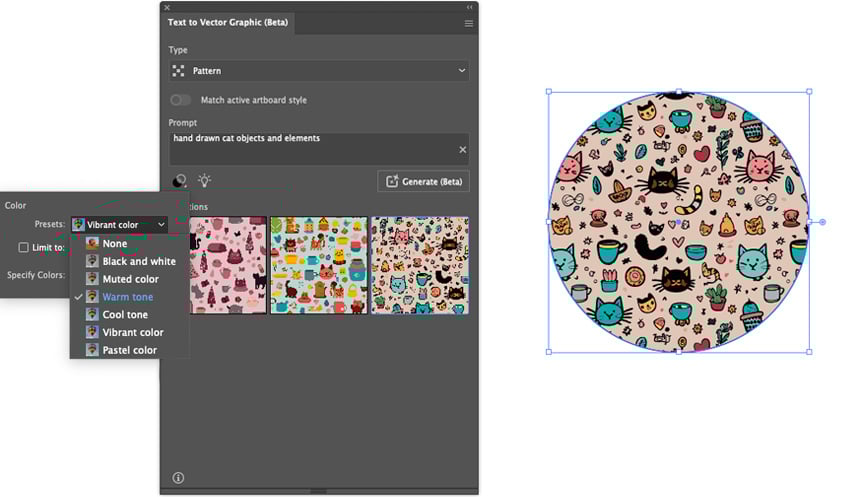Click the Prompt label
This screenshot has width=850, height=497.
183,123
